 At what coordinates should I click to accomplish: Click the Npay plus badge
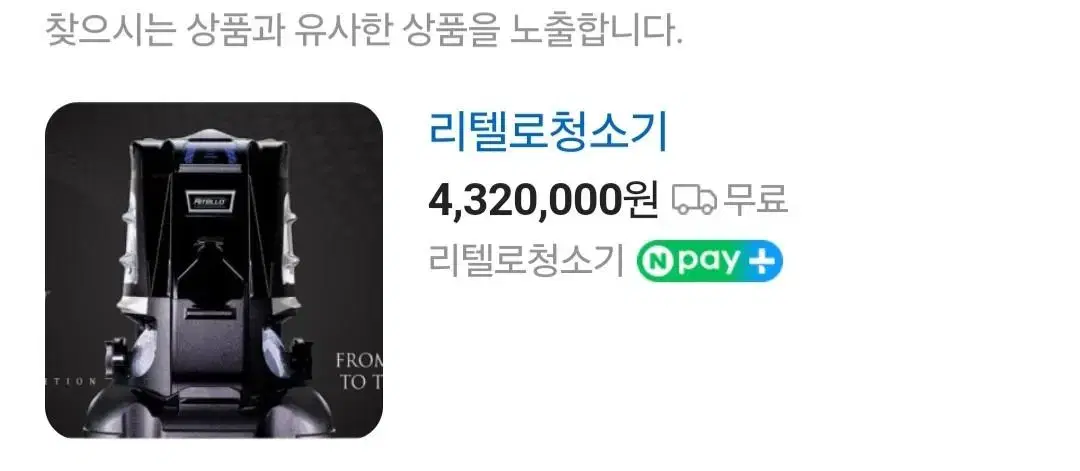[x=709, y=261]
